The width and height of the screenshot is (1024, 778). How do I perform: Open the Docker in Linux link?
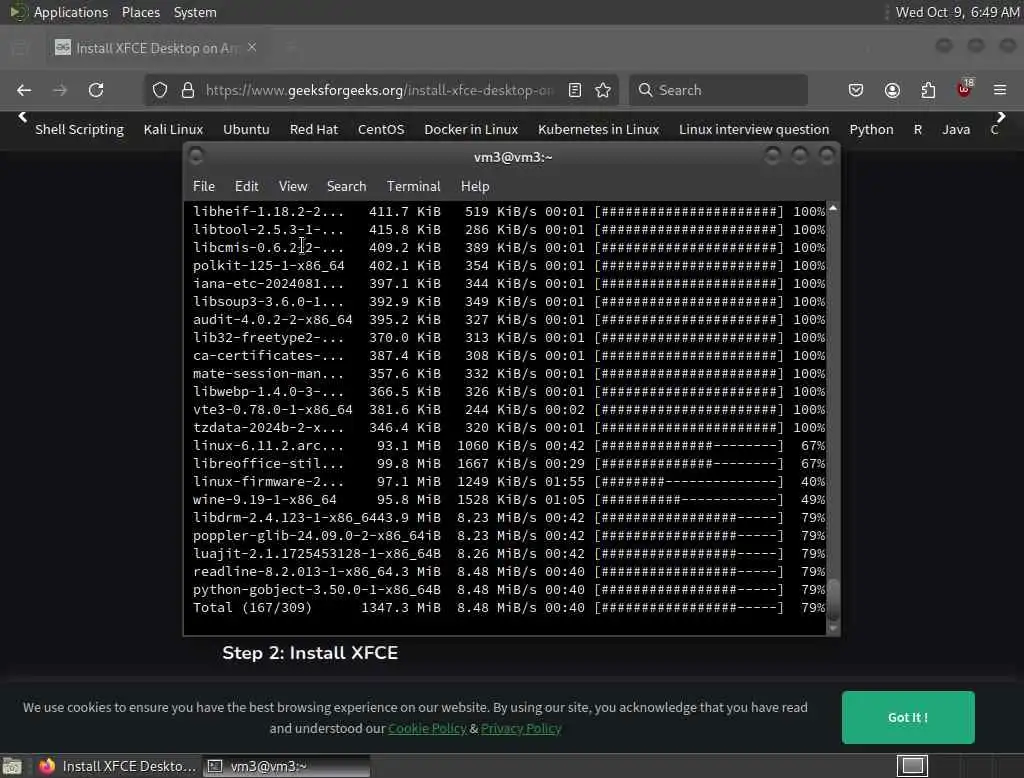pos(471,129)
